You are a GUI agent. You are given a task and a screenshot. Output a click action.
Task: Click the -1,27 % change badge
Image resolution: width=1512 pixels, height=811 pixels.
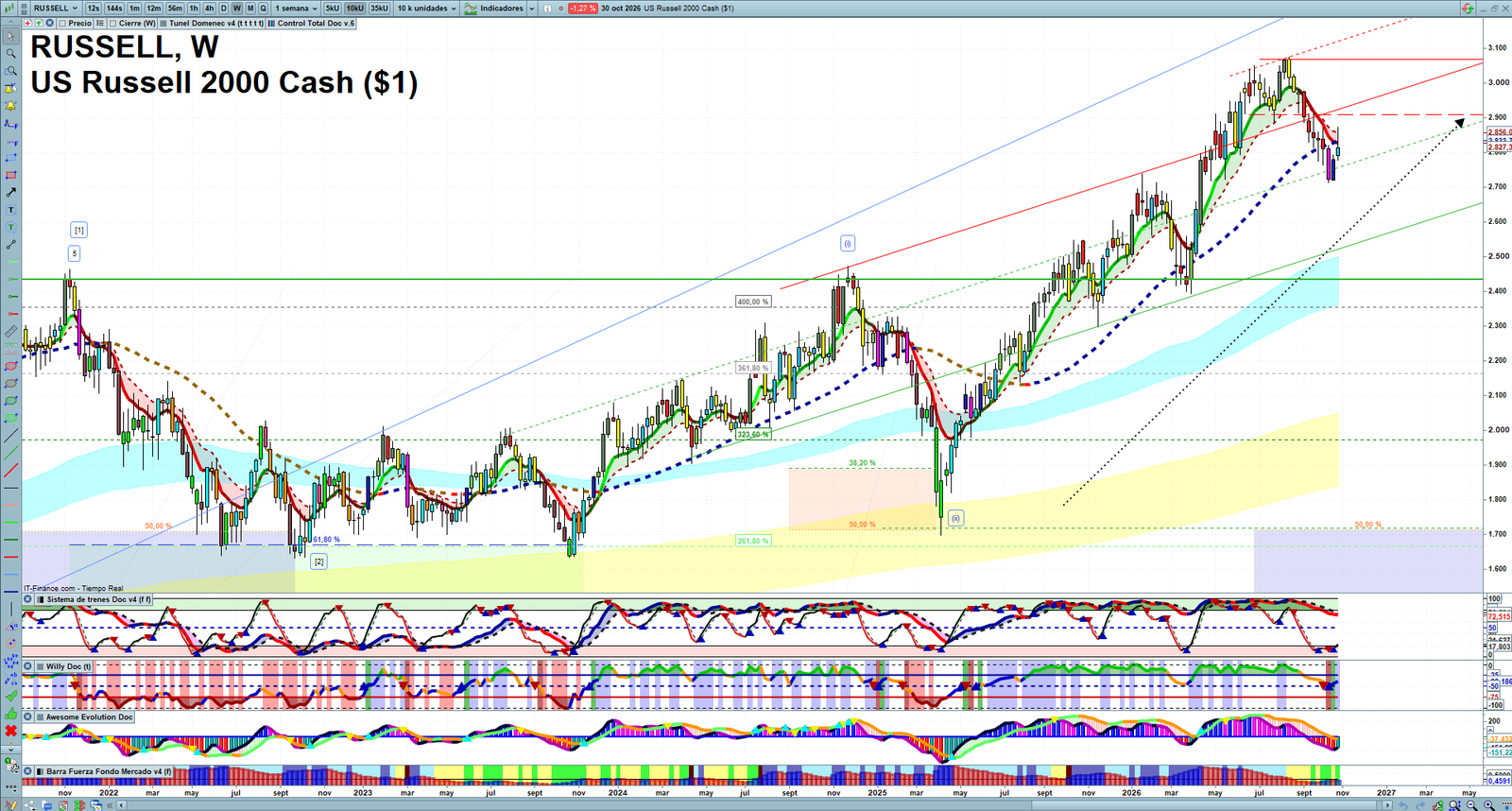(x=583, y=9)
